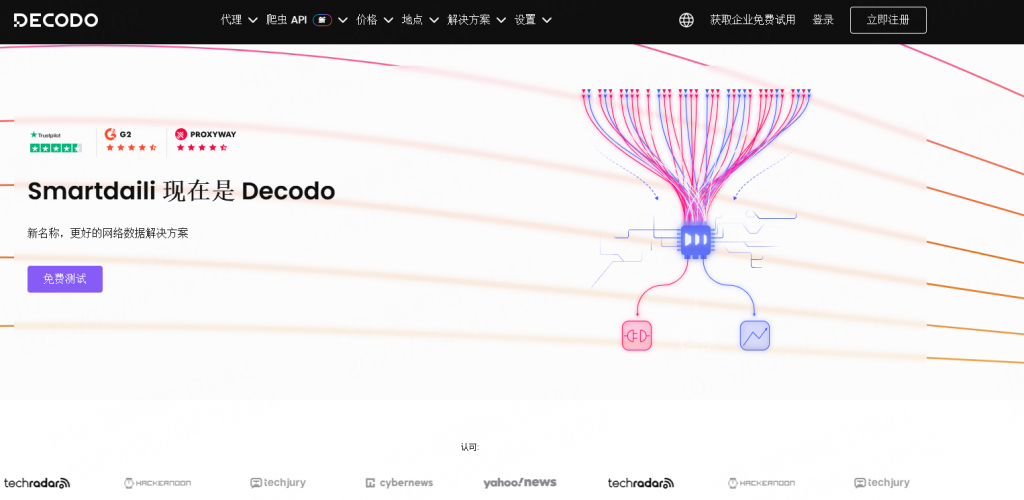This screenshot has width=1024, height=500.
Task: Click the Proxyway rating badge
Action: [205, 140]
